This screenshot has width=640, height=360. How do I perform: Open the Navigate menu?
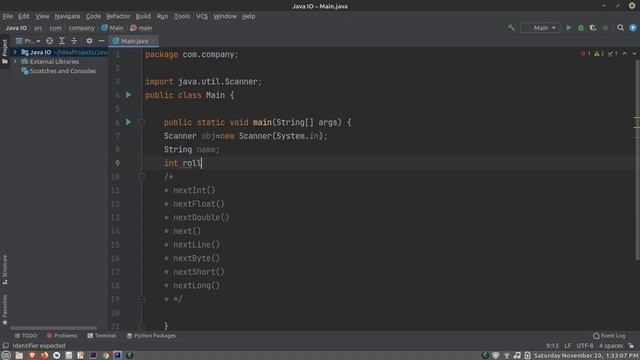point(67,16)
